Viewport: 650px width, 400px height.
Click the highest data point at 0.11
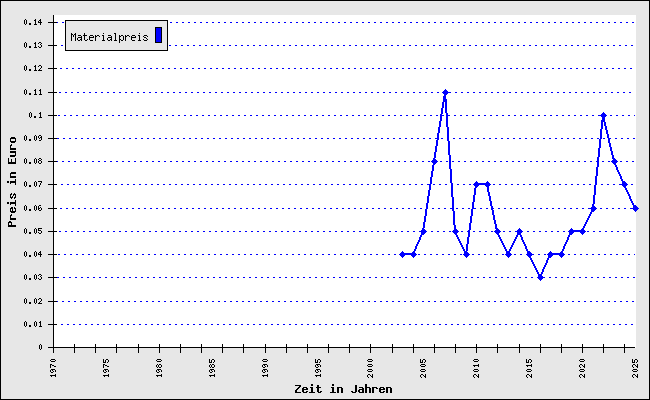coord(445,92)
